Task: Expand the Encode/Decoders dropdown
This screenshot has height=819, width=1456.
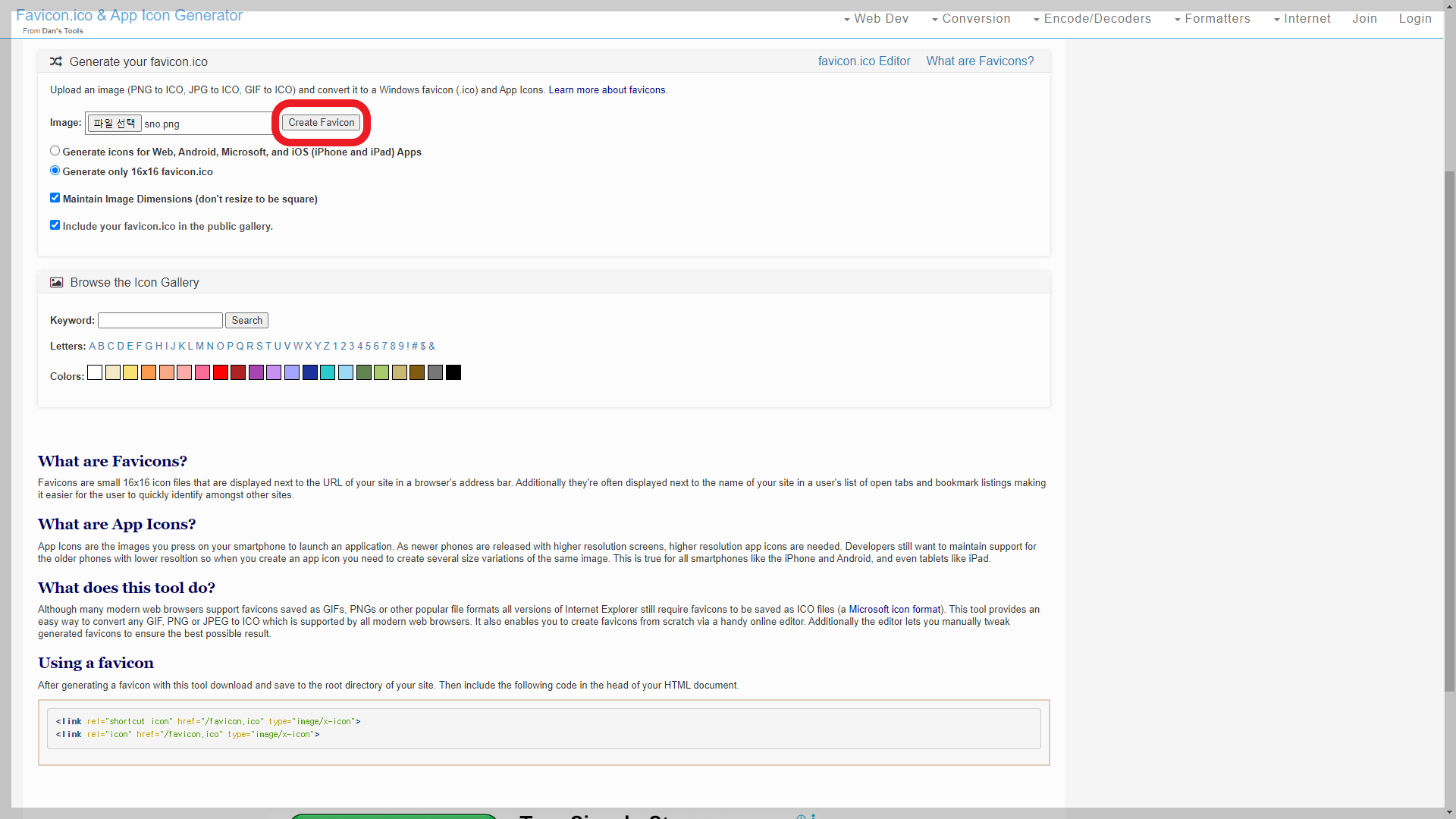Action: pyautogui.click(x=1092, y=19)
